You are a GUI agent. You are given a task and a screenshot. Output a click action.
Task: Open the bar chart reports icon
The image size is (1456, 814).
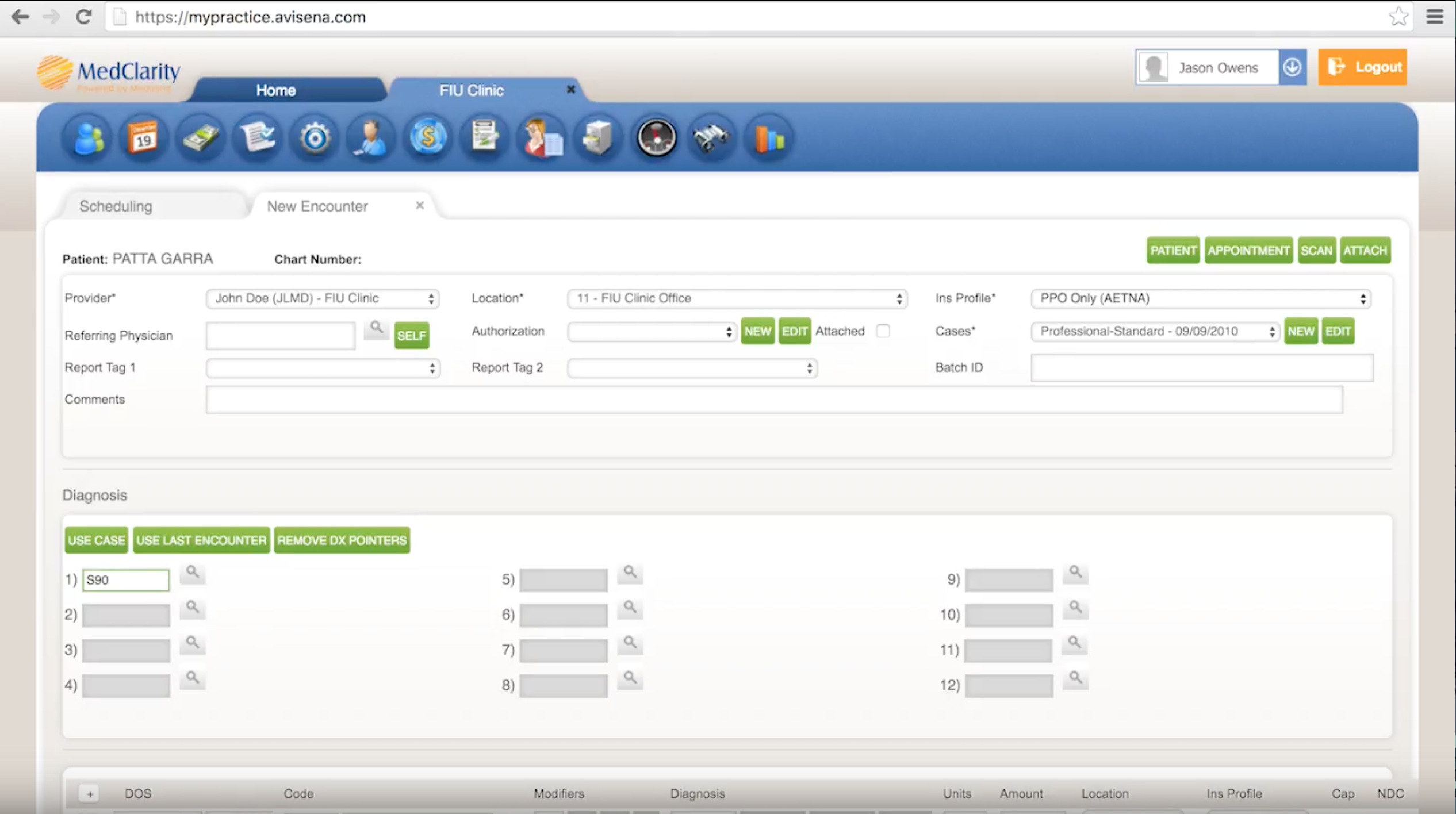pos(769,138)
